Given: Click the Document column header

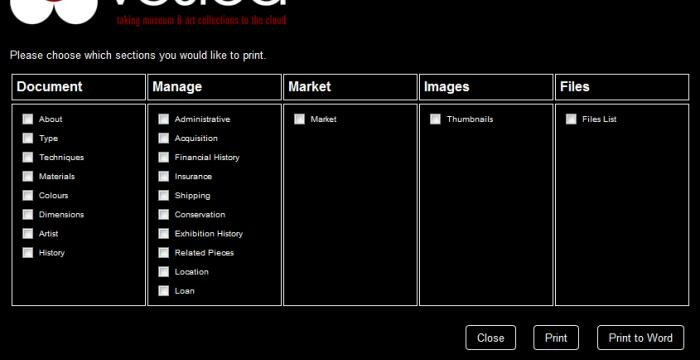Looking at the screenshot, I should pos(79,87).
